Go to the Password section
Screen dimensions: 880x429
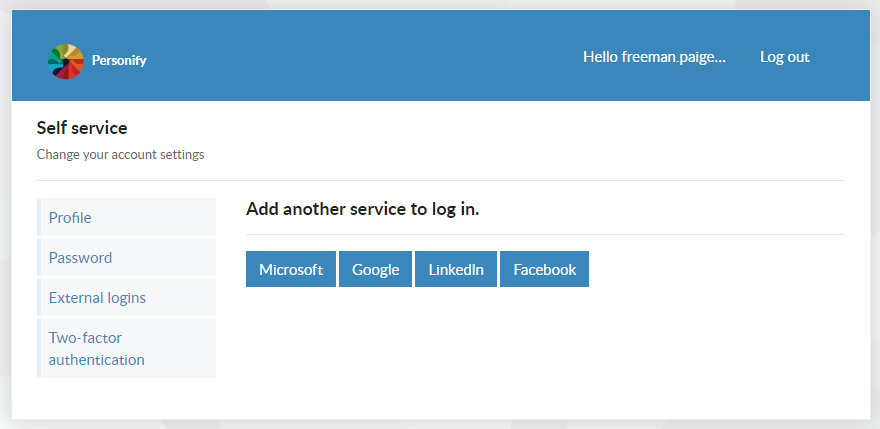point(126,257)
